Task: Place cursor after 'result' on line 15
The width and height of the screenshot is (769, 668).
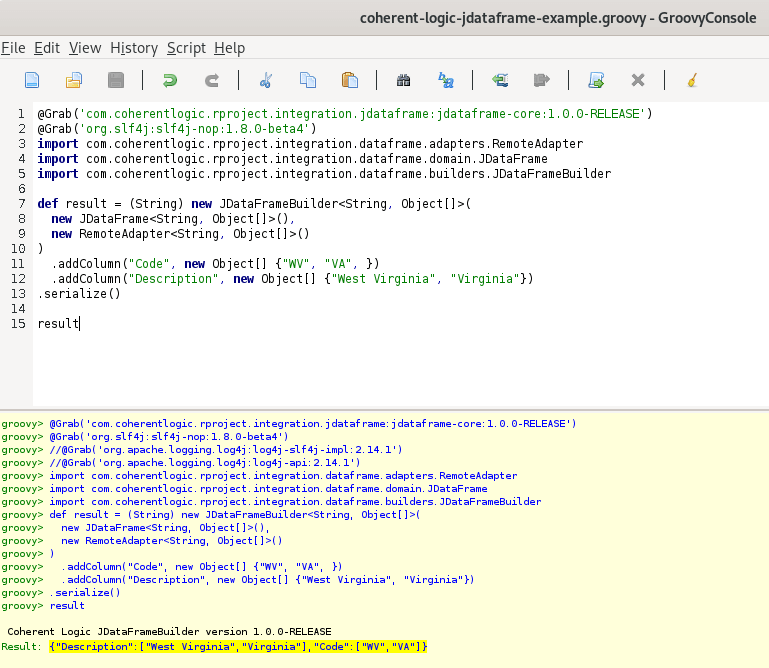Action: 79,324
